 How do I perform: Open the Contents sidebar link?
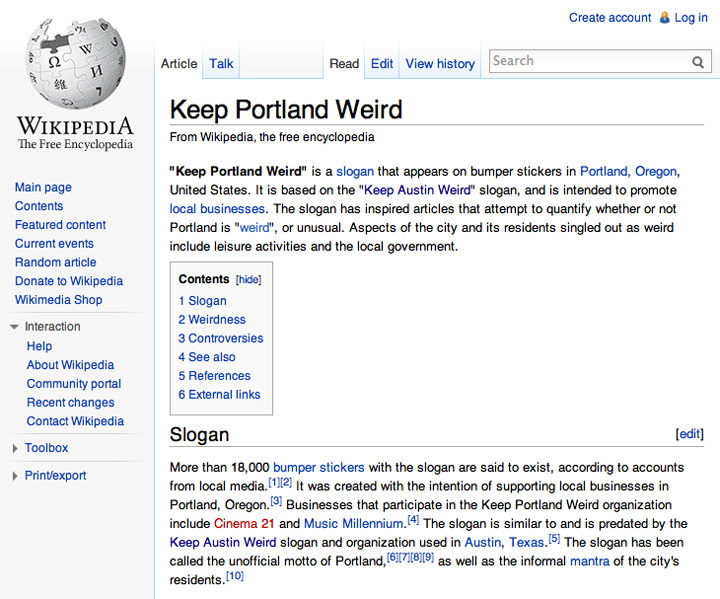tap(39, 206)
